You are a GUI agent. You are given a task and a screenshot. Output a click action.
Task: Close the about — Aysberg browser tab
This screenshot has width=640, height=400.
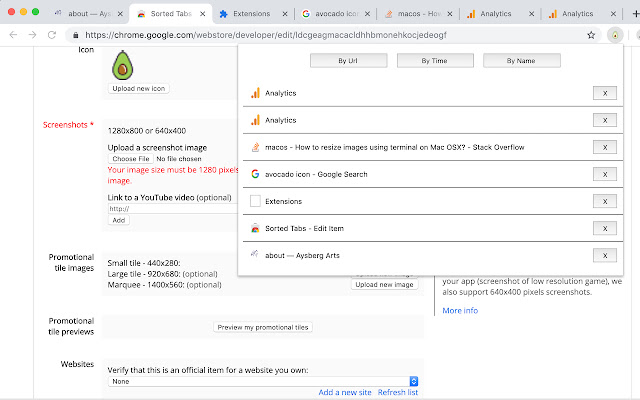[x=120, y=14]
